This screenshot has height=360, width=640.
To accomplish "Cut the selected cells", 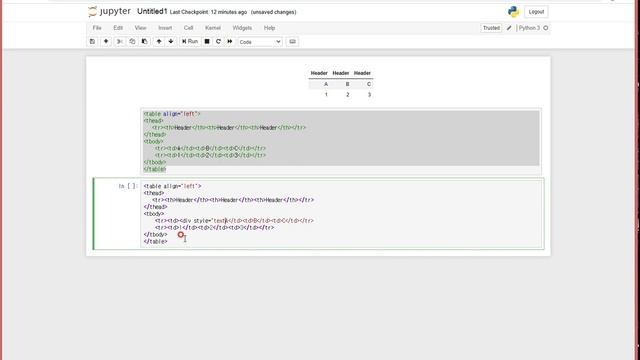I will tap(120, 42).
